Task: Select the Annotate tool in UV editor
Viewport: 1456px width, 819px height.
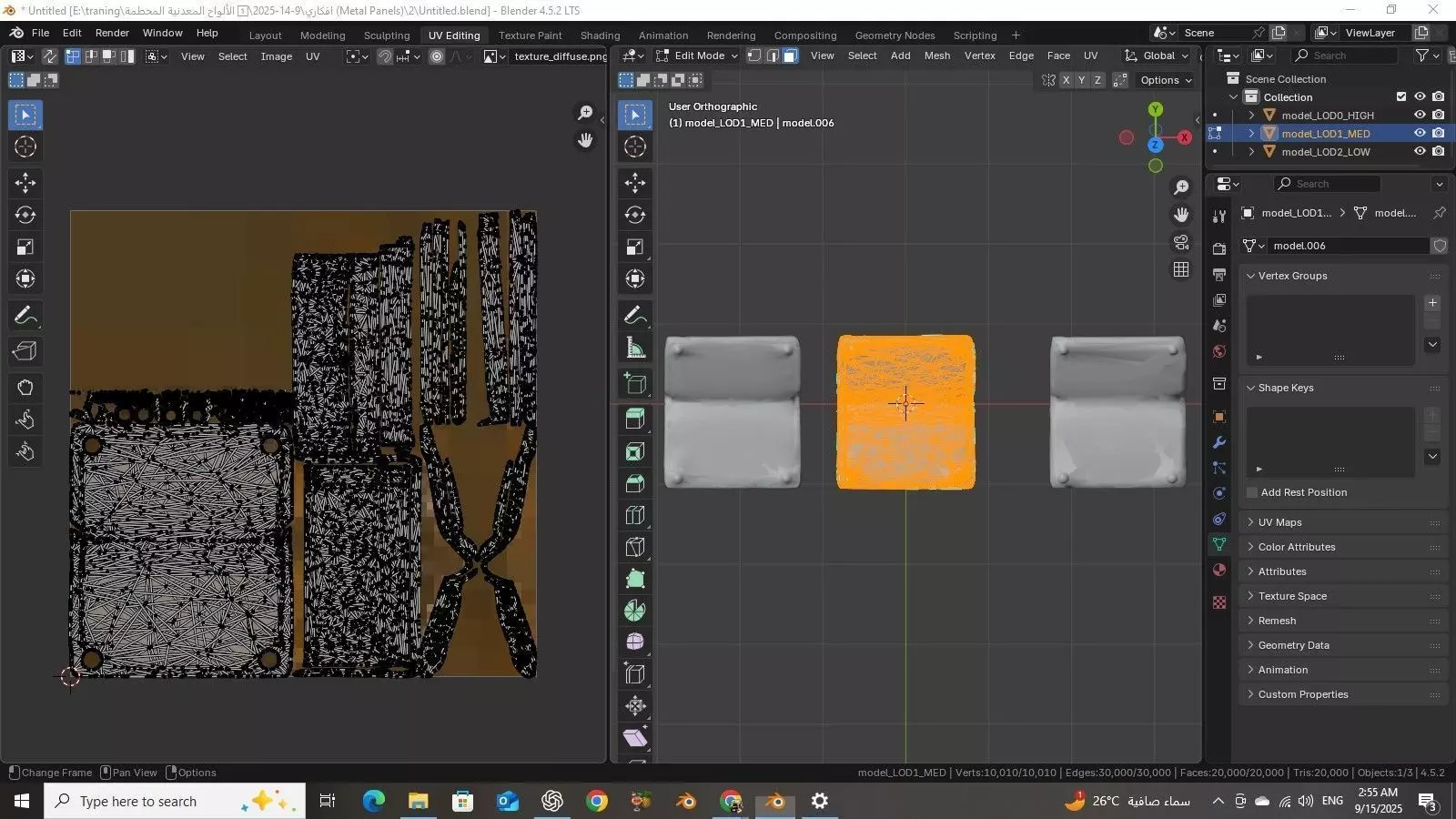Action: pos(25,316)
